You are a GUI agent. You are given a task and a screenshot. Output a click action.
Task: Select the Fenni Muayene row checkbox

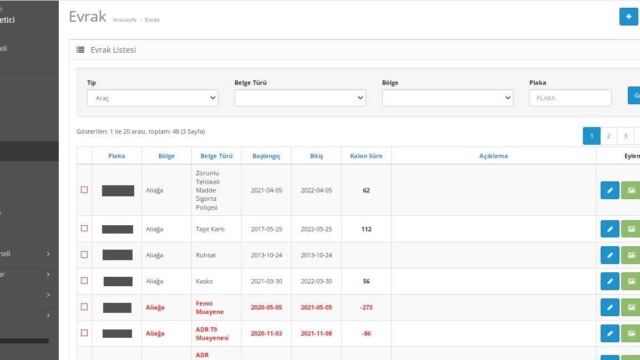coord(84,307)
